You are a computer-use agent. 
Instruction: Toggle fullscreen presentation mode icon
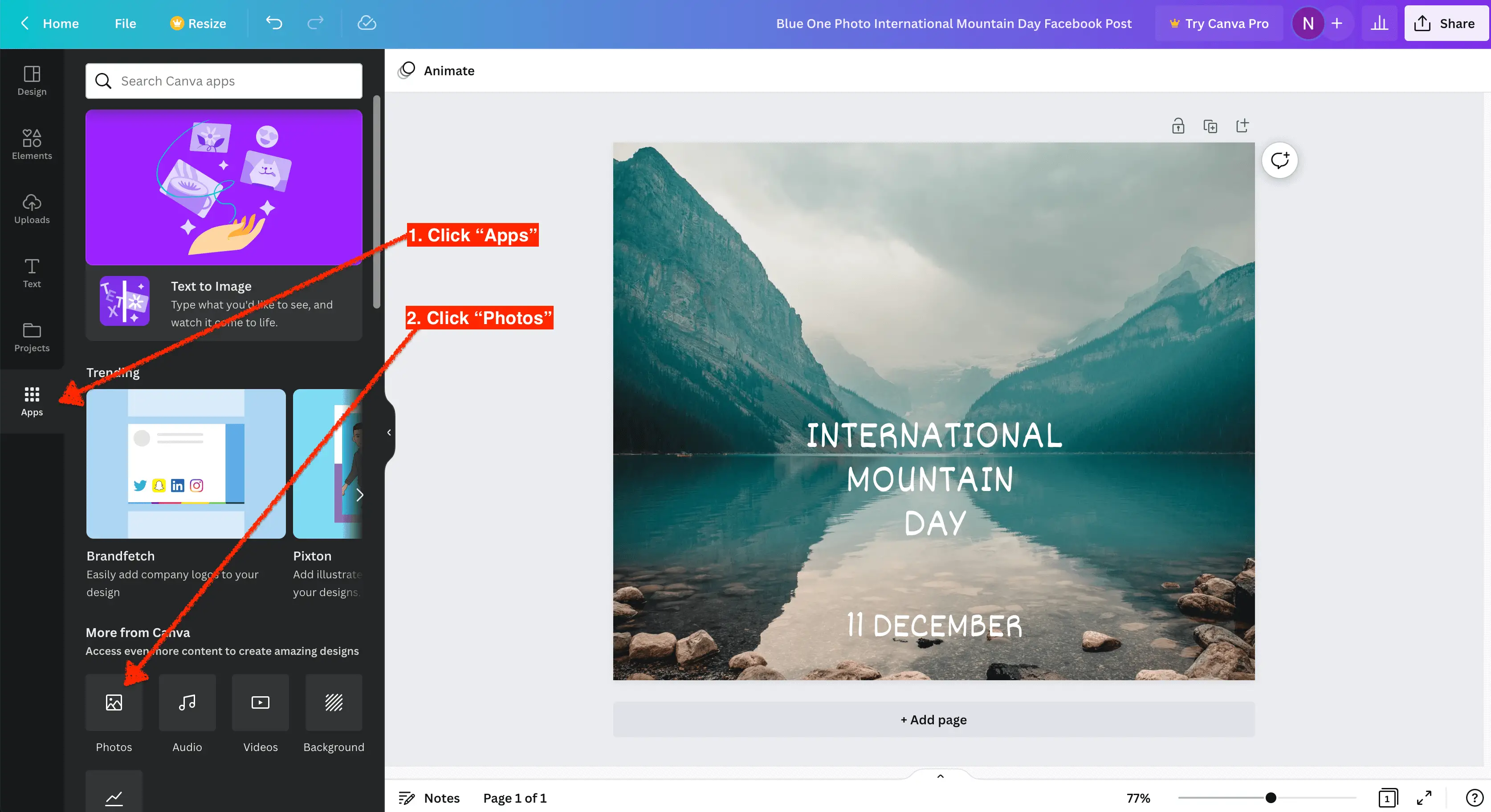pyautogui.click(x=1424, y=798)
